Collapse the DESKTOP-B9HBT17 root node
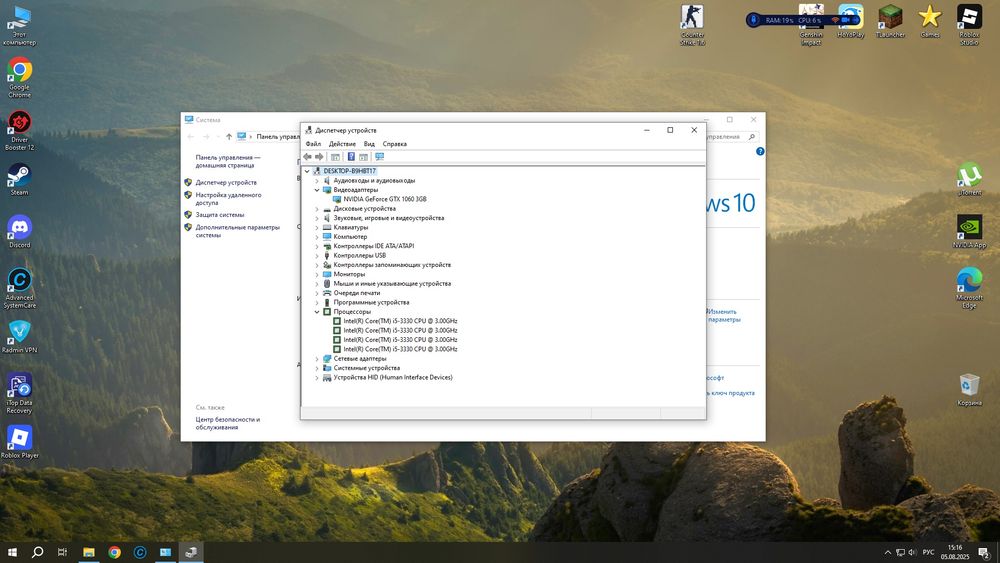The height and width of the screenshot is (563, 1000). (x=307, y=171)
